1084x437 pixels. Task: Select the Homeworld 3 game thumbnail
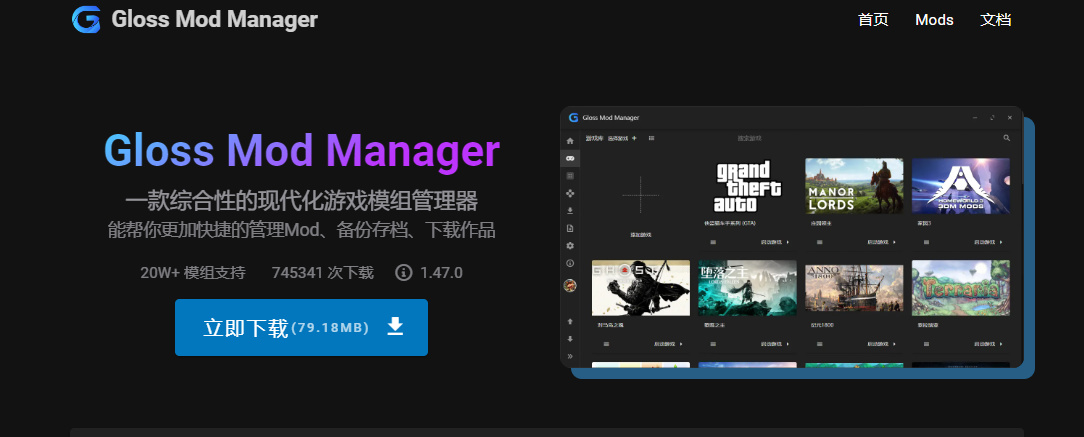pyautogui.click(x=961, y=186)
